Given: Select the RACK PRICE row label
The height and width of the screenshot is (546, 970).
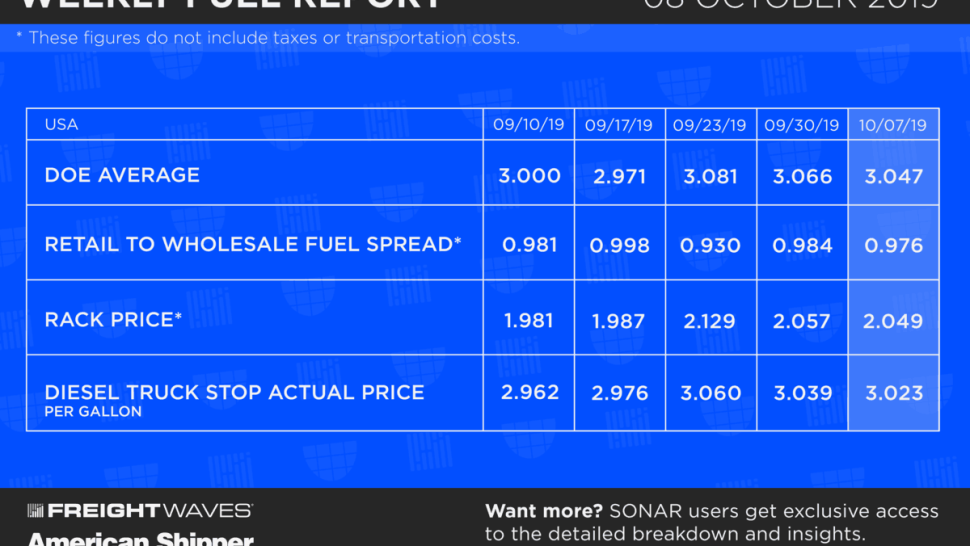Looking at the screenshot, I should coord(113,319).
